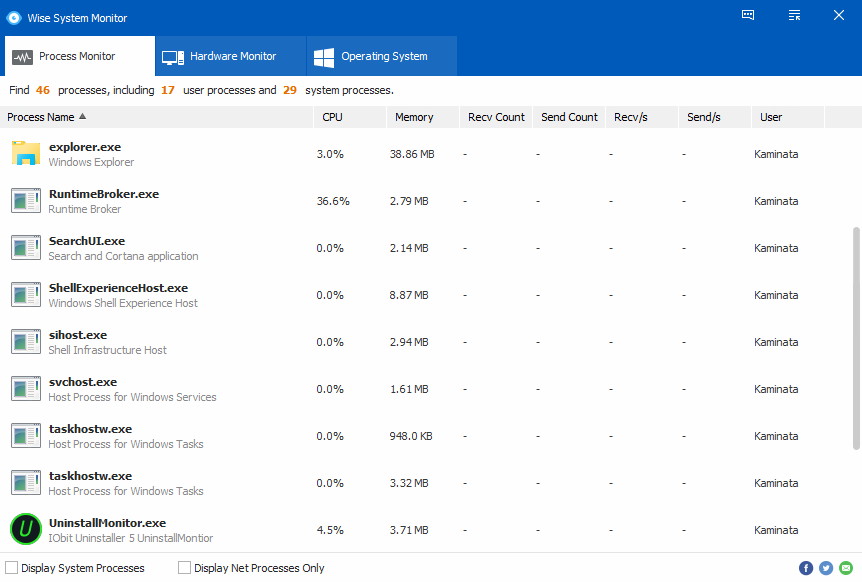
Task: Sort by Send/s column header
Action: [x=715, y=117]
